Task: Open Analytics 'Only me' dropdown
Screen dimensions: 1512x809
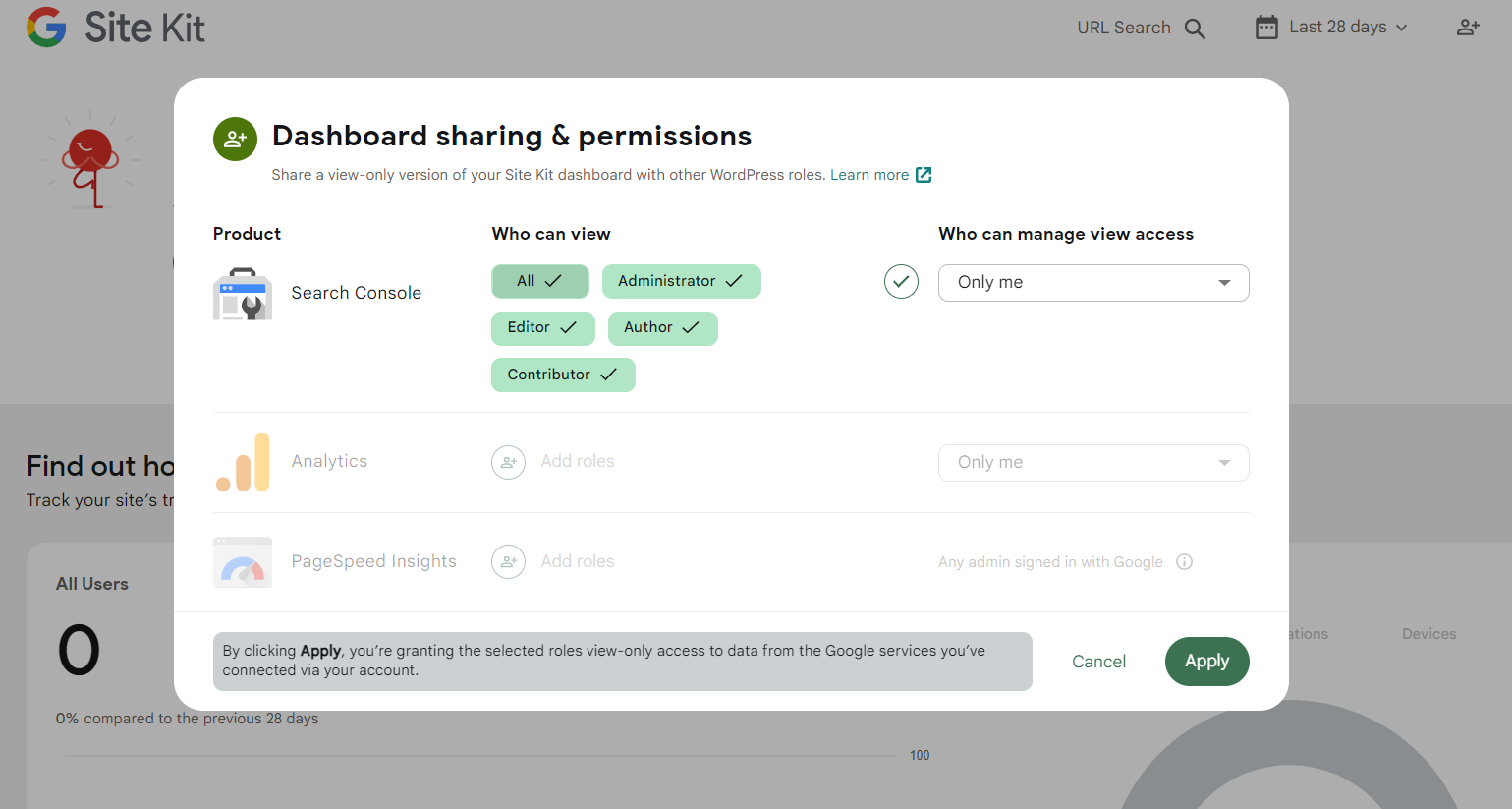Action: [x=1093, y=463]
